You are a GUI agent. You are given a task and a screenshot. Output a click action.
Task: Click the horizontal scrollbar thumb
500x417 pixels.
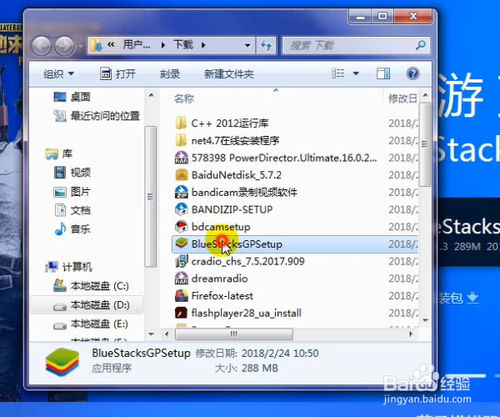click(234, 334)
